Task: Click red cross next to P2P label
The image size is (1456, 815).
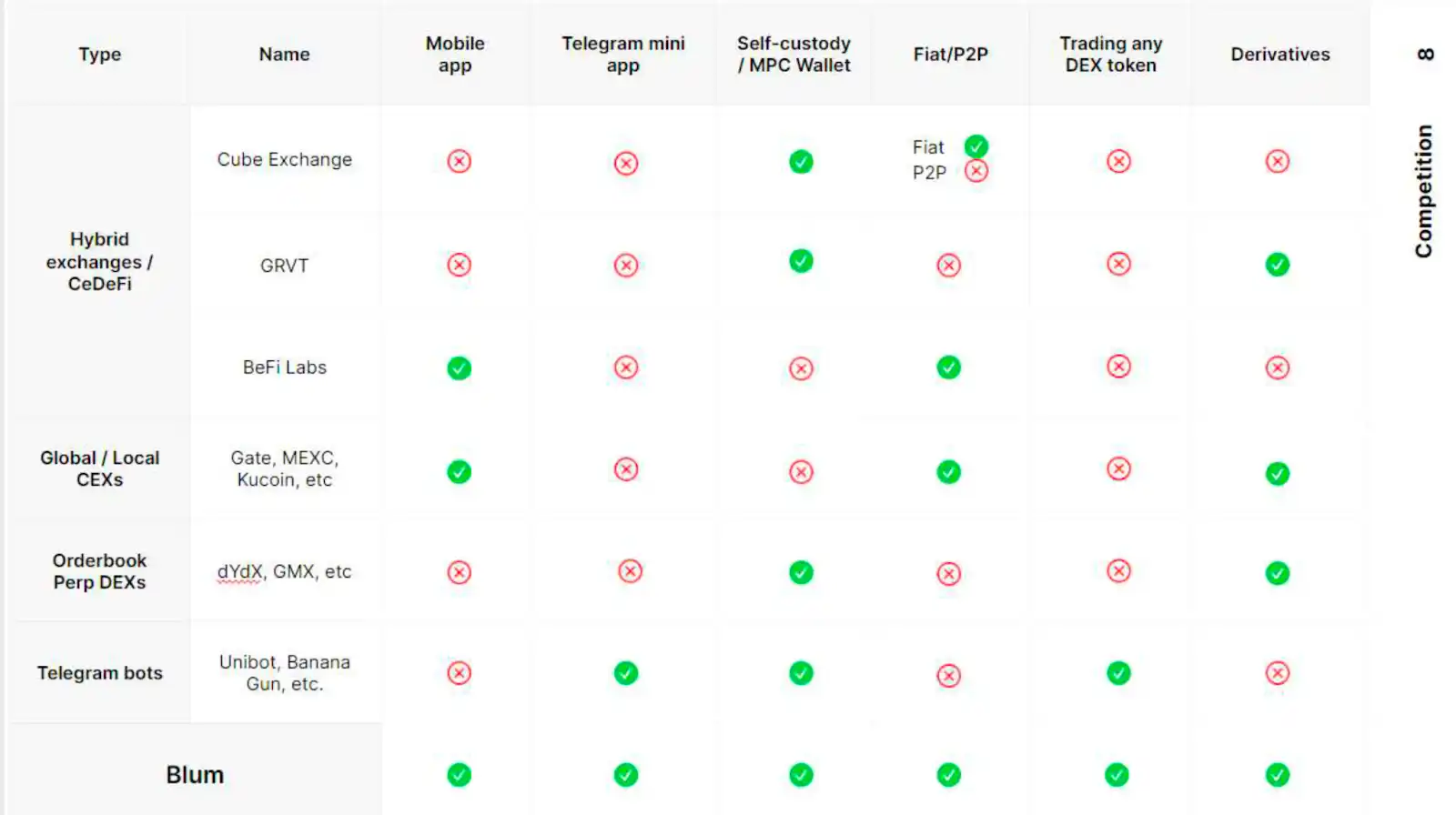Action: click(976, 171)
